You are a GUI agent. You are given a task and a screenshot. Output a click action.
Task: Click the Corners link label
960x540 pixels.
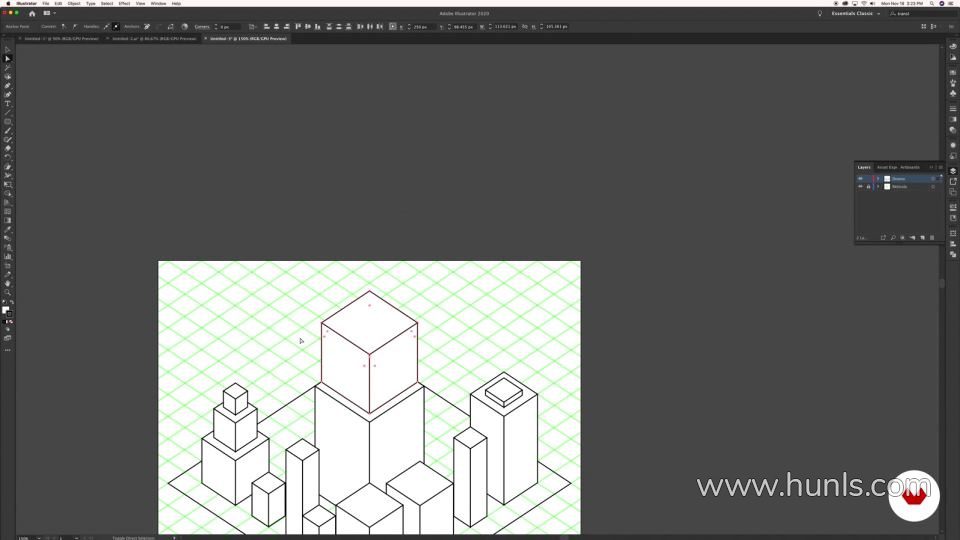(x=202, y=27)
